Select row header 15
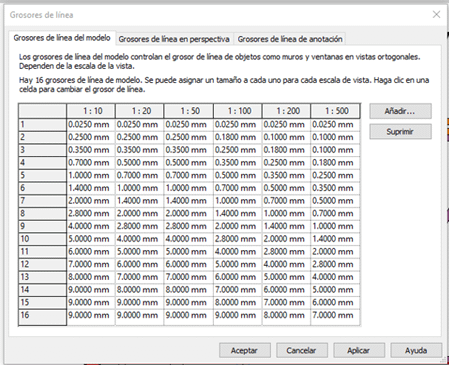The width and height of the screenshot is (449, 365). tap(42, 302)
